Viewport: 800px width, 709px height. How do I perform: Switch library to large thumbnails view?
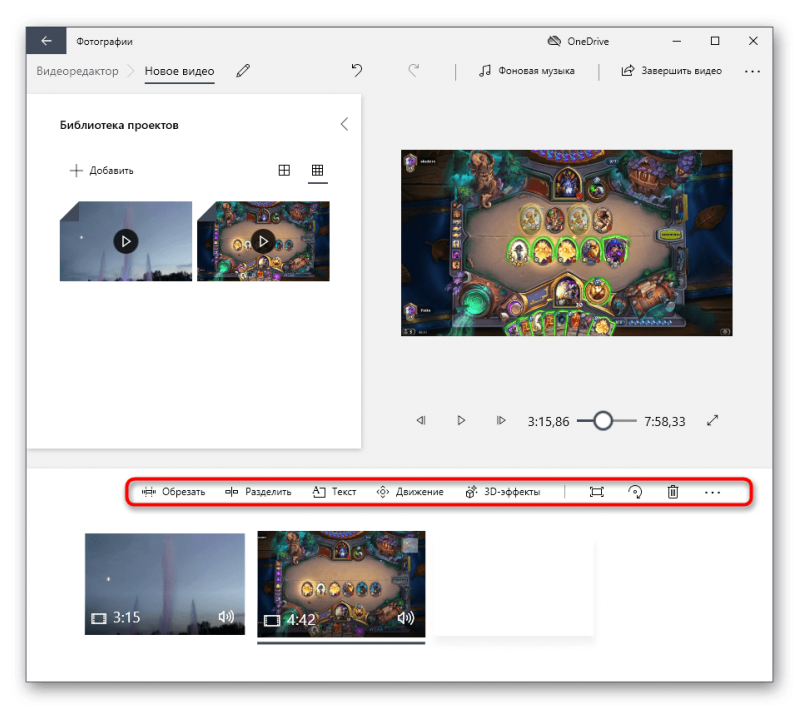click(284, 171)
